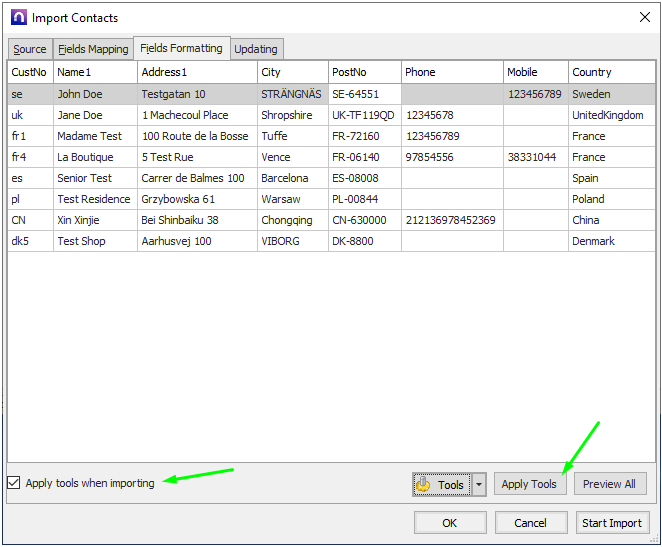Select the PostNo column header
This screenshot has width=662, height=547.
point(364,72)
